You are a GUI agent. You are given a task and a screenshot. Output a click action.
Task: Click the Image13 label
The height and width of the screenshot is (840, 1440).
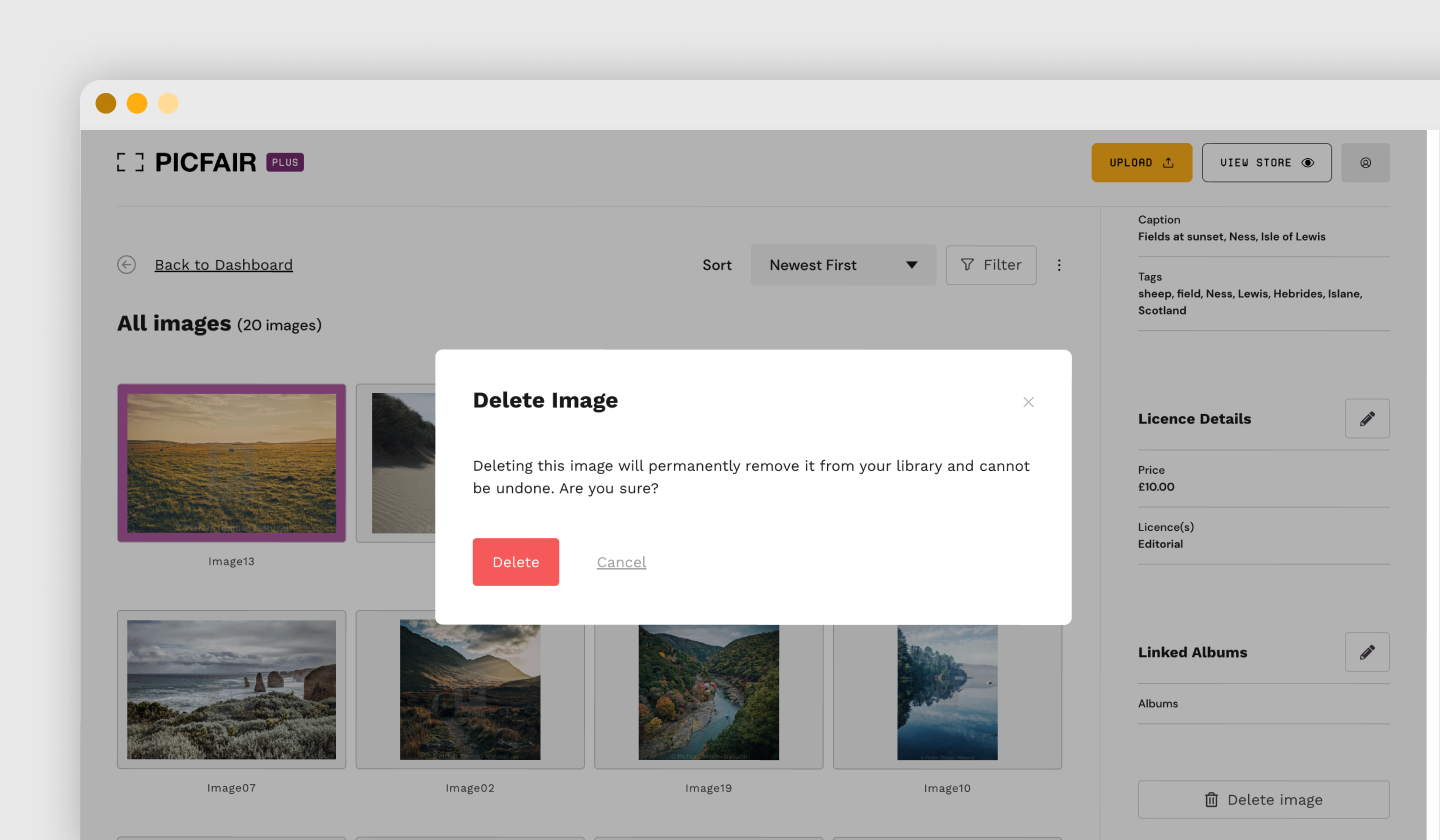coord(232,562)
